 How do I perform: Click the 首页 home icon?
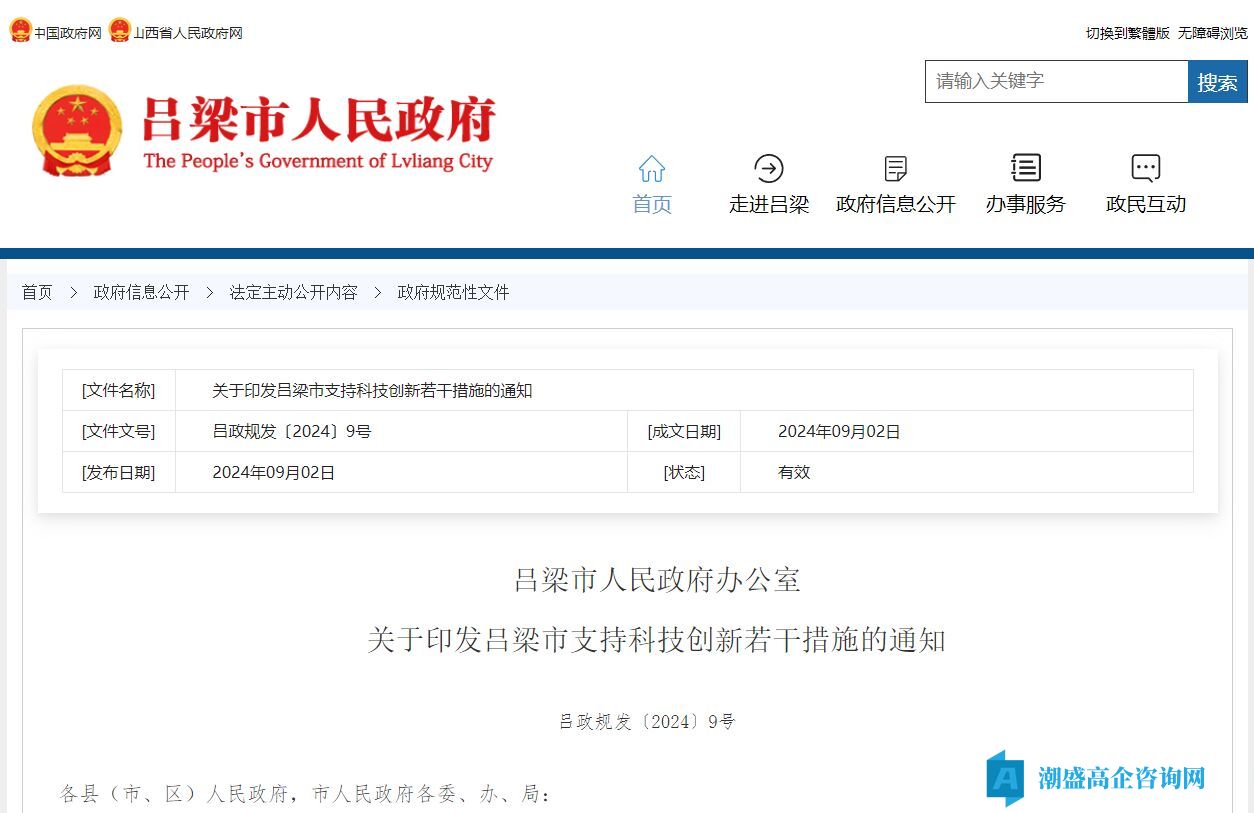651,168
